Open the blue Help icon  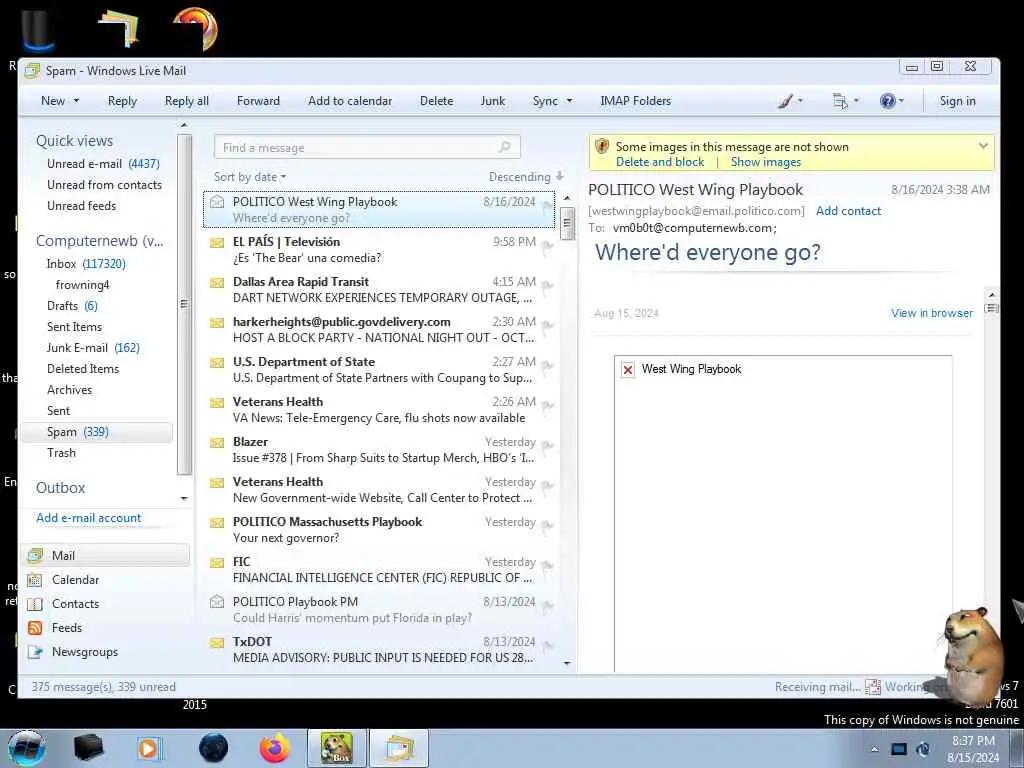pyautogui.click(x=887, y=101)
